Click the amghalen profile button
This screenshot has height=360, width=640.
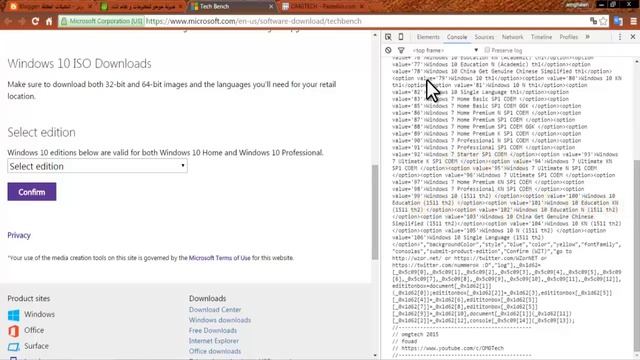577,4
